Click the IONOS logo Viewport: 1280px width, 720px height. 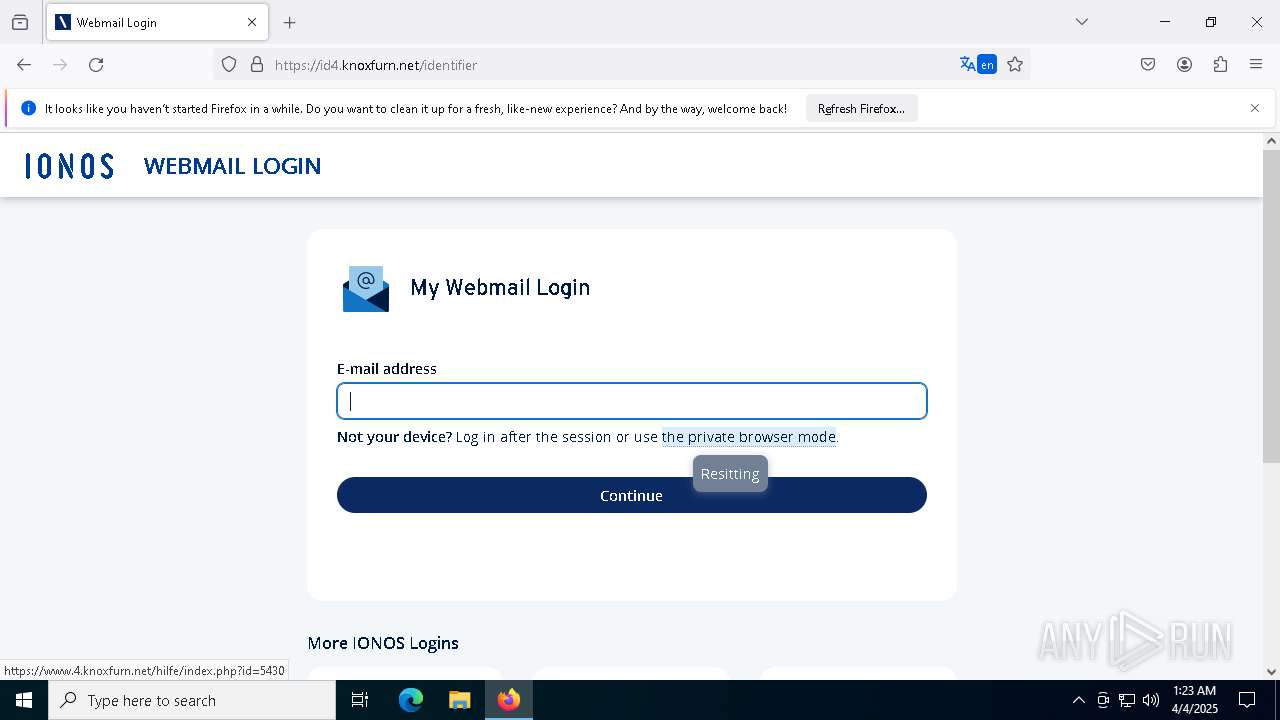(x=69, y=166)
